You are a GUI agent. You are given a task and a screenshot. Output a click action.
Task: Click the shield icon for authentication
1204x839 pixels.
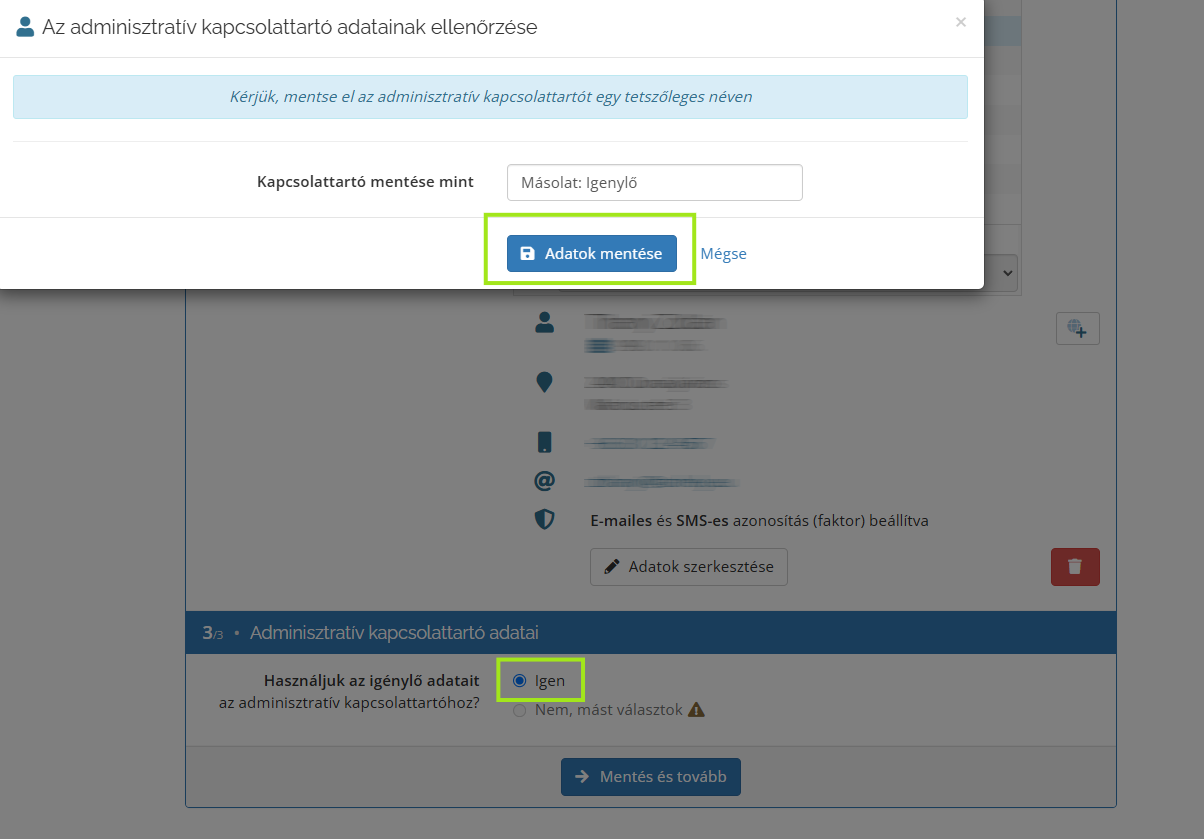544,520
